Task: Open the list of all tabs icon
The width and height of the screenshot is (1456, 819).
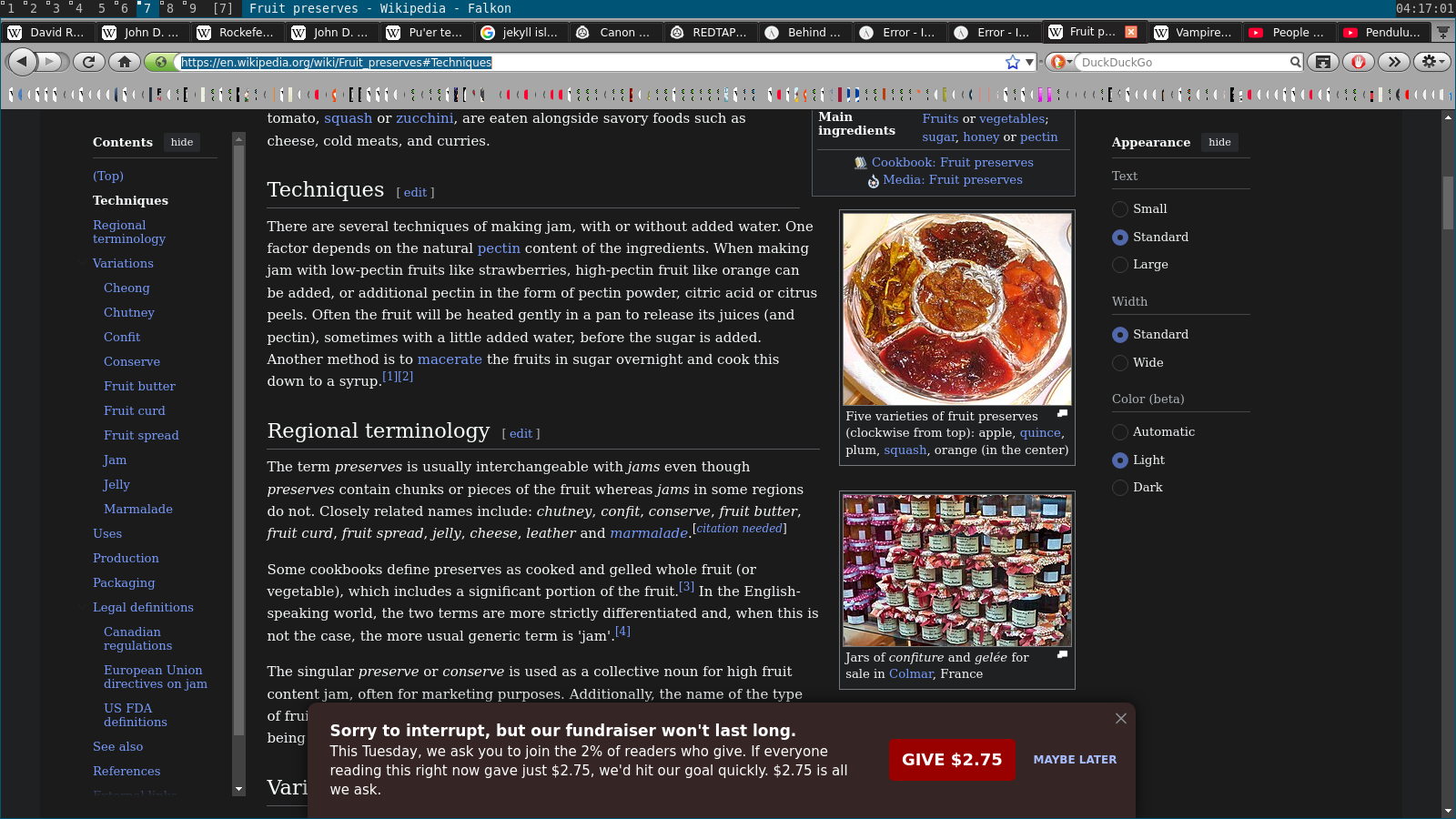Action: click(x=1442, y=32)
